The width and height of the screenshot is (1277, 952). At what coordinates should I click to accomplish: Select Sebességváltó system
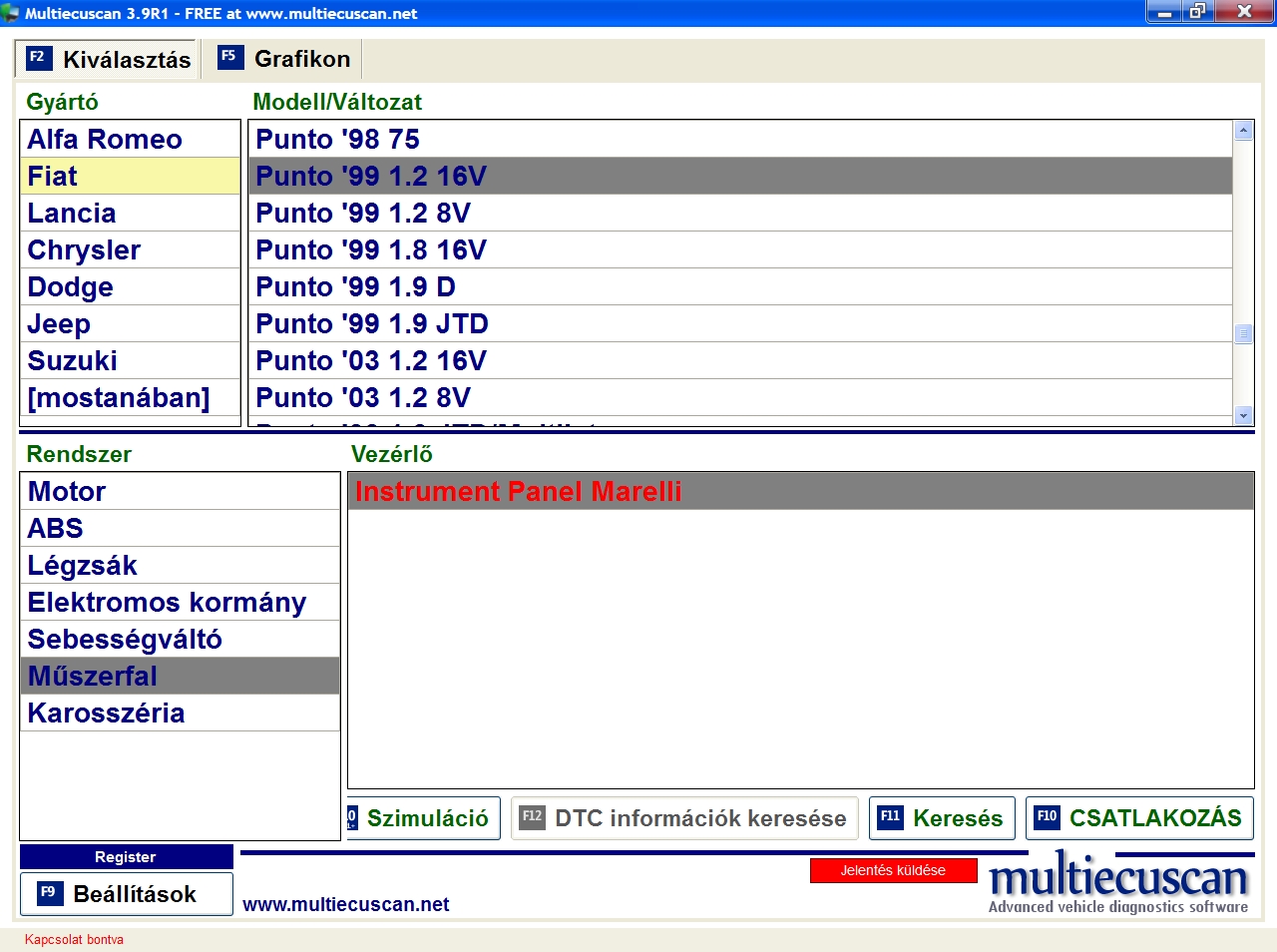point(180,639)
